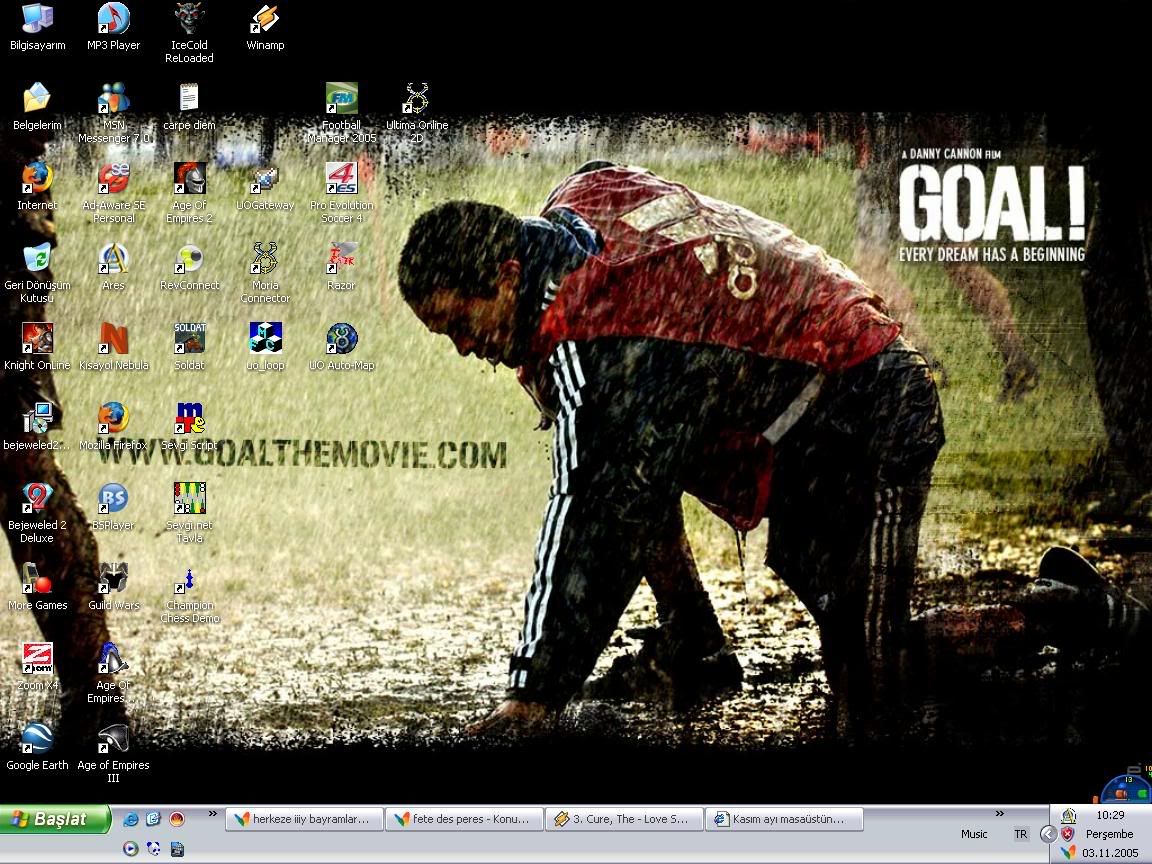Viewport: 1152px width, 864px height.
Task: Open the More Games shortcut
Action: coord(37,588)
